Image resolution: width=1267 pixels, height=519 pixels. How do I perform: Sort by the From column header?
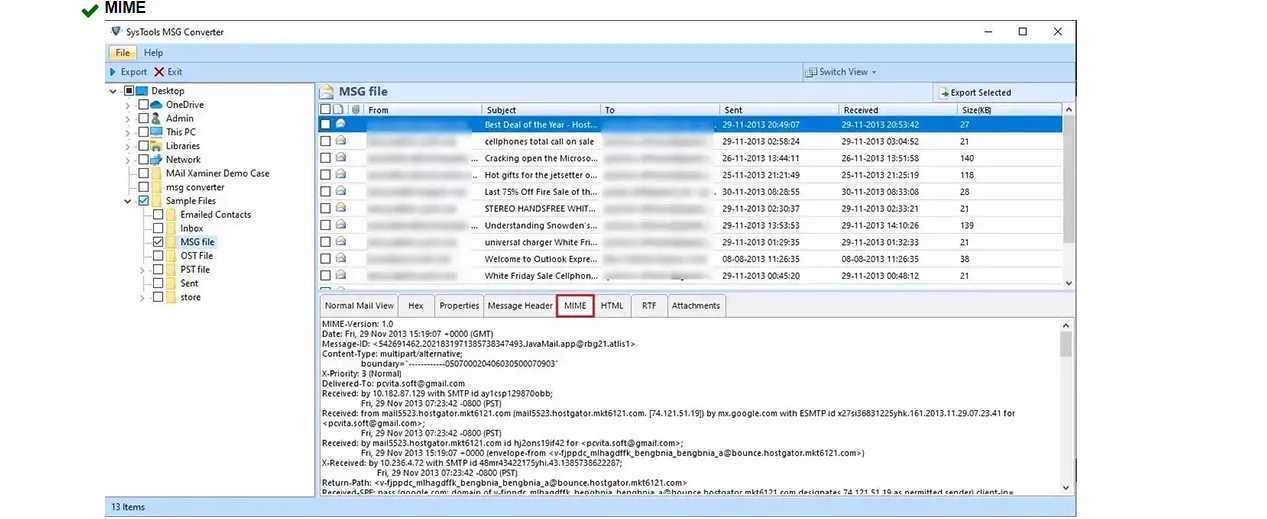[x=423, y=110]
